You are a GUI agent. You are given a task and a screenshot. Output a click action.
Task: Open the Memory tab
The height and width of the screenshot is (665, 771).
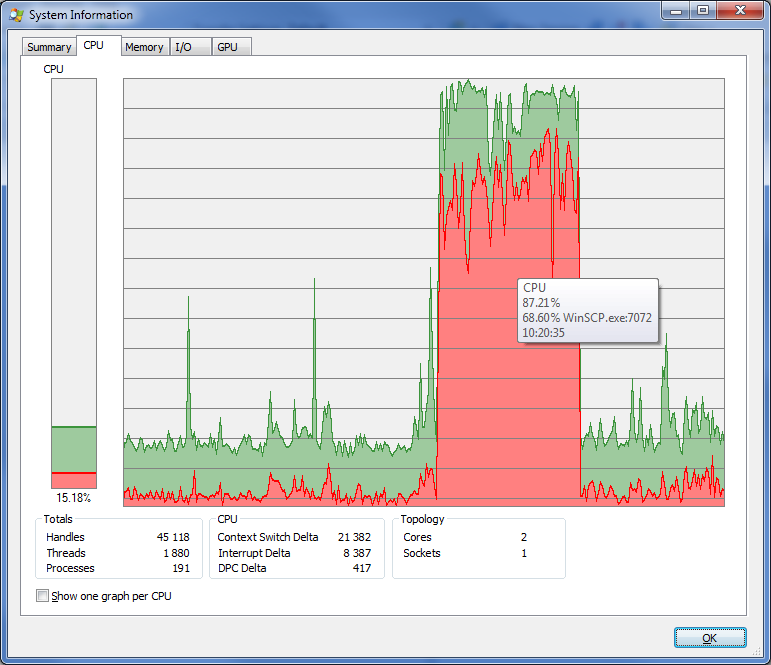tap(144, 47)
